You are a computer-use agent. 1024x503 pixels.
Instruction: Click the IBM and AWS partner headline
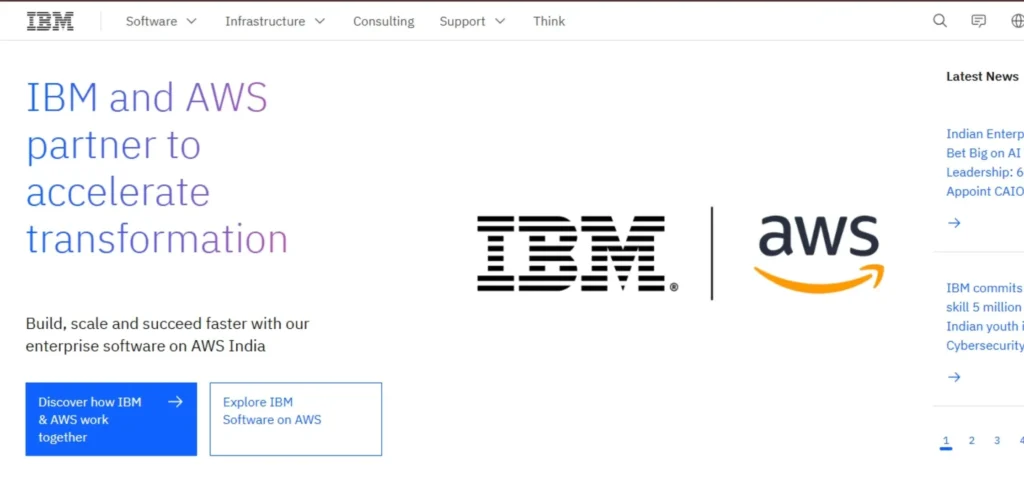157,168
